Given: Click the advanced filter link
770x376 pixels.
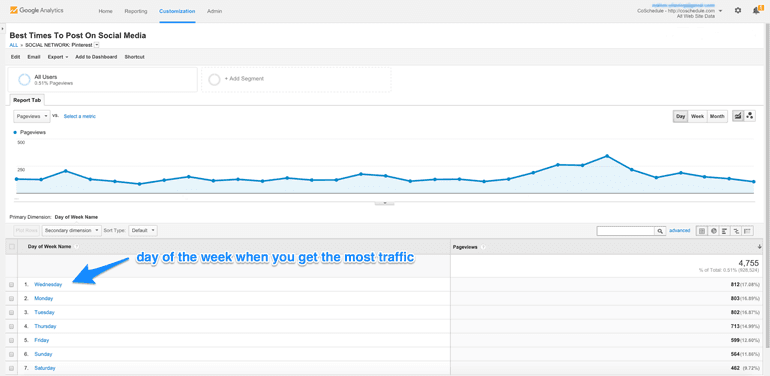Looking at the screenshot, I should pos(680,231).
